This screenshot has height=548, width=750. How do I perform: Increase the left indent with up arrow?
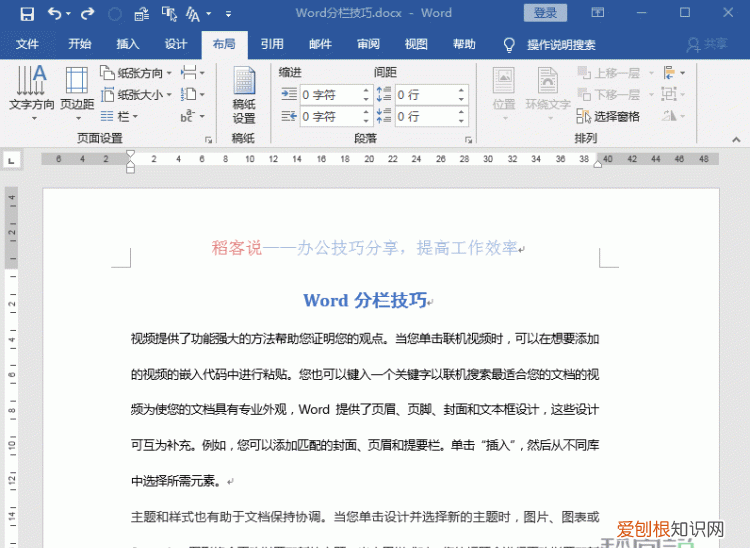pos(366,90)
